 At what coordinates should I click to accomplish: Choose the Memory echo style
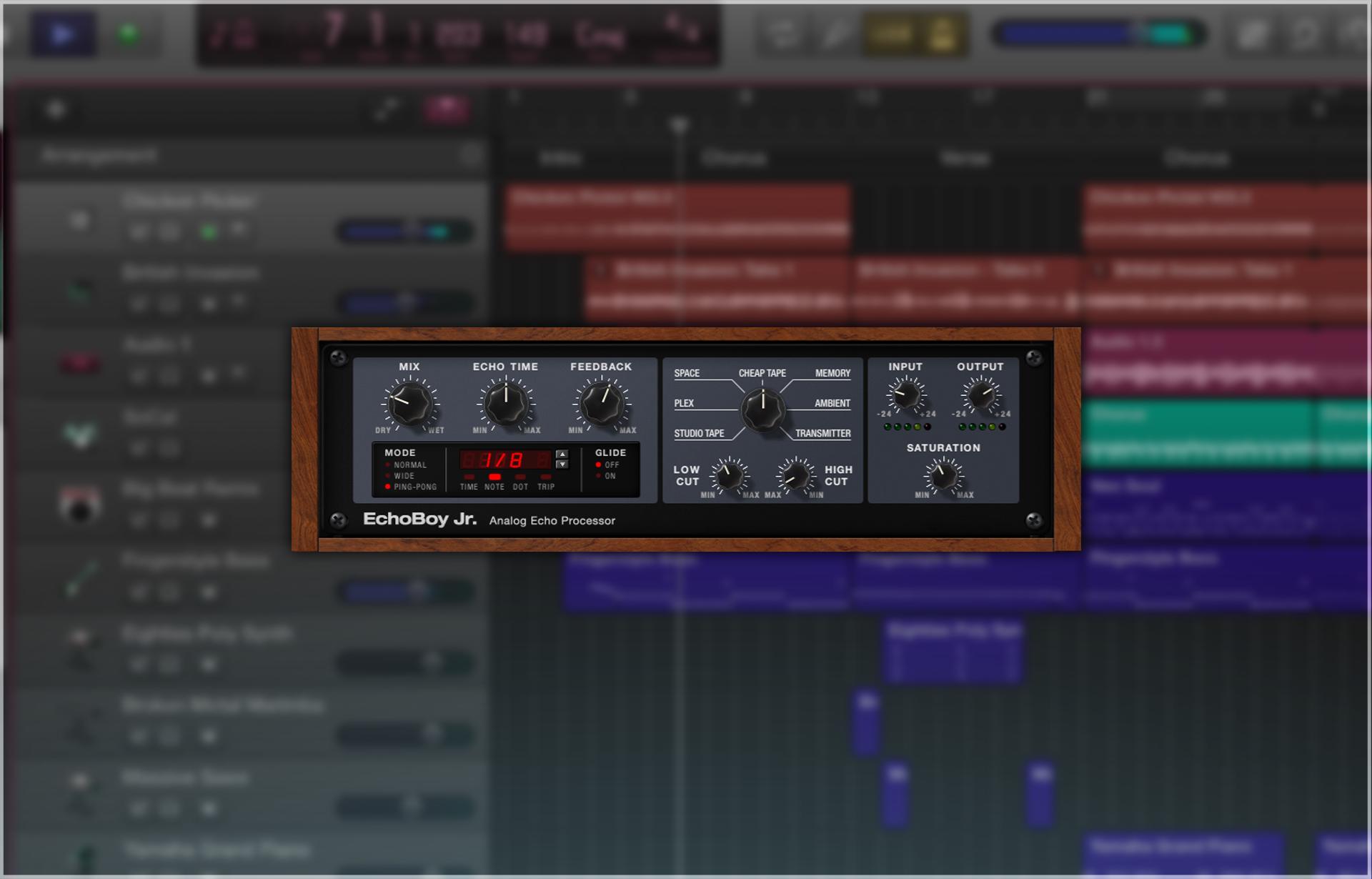pos(832,373)
